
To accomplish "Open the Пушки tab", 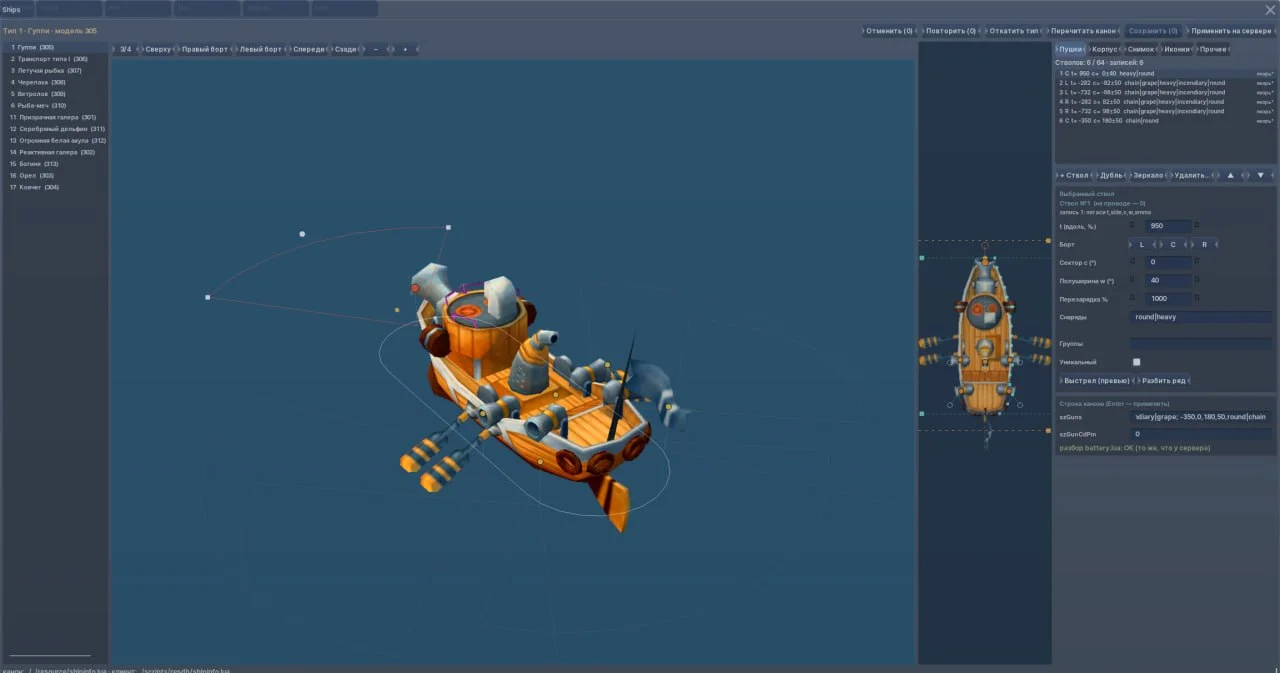I will click(x=1070, y=49).
